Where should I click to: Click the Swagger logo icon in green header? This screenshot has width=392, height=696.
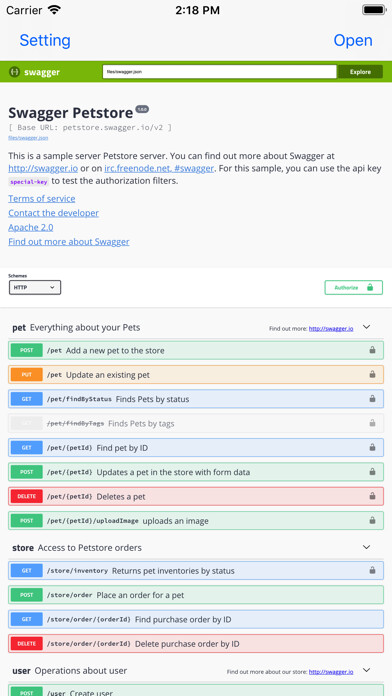(15, 72)
